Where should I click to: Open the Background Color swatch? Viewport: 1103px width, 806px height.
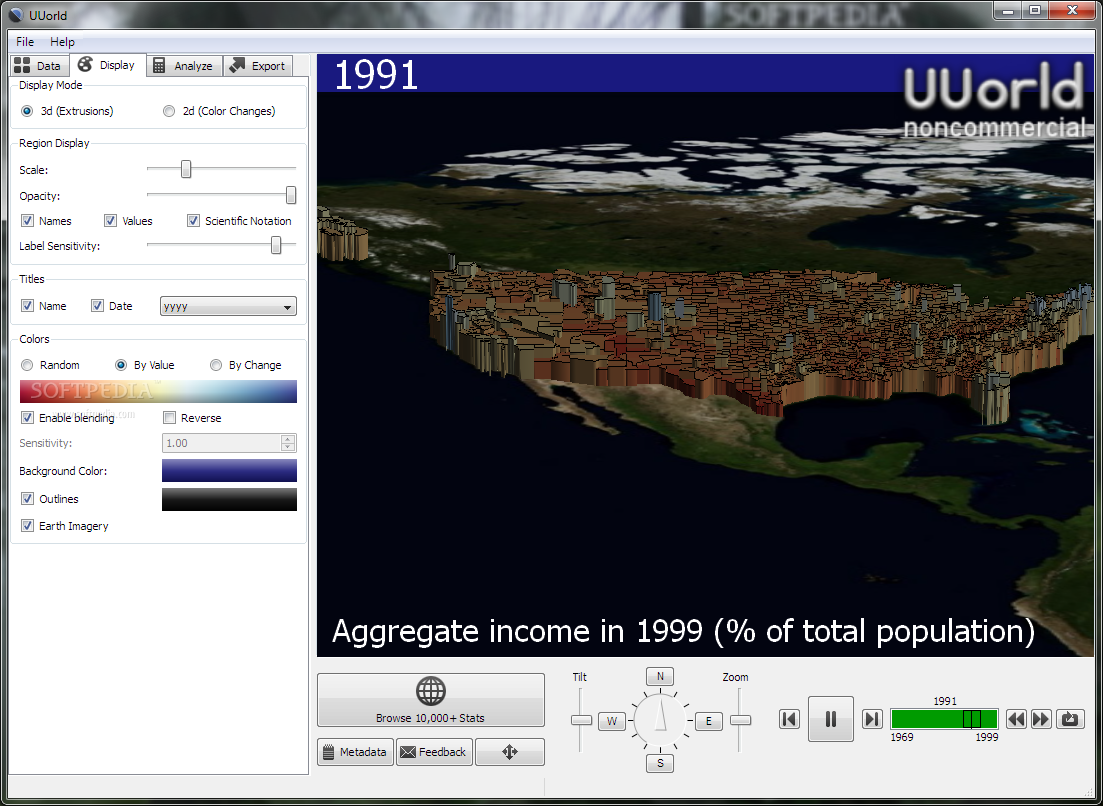click(229, 471)
